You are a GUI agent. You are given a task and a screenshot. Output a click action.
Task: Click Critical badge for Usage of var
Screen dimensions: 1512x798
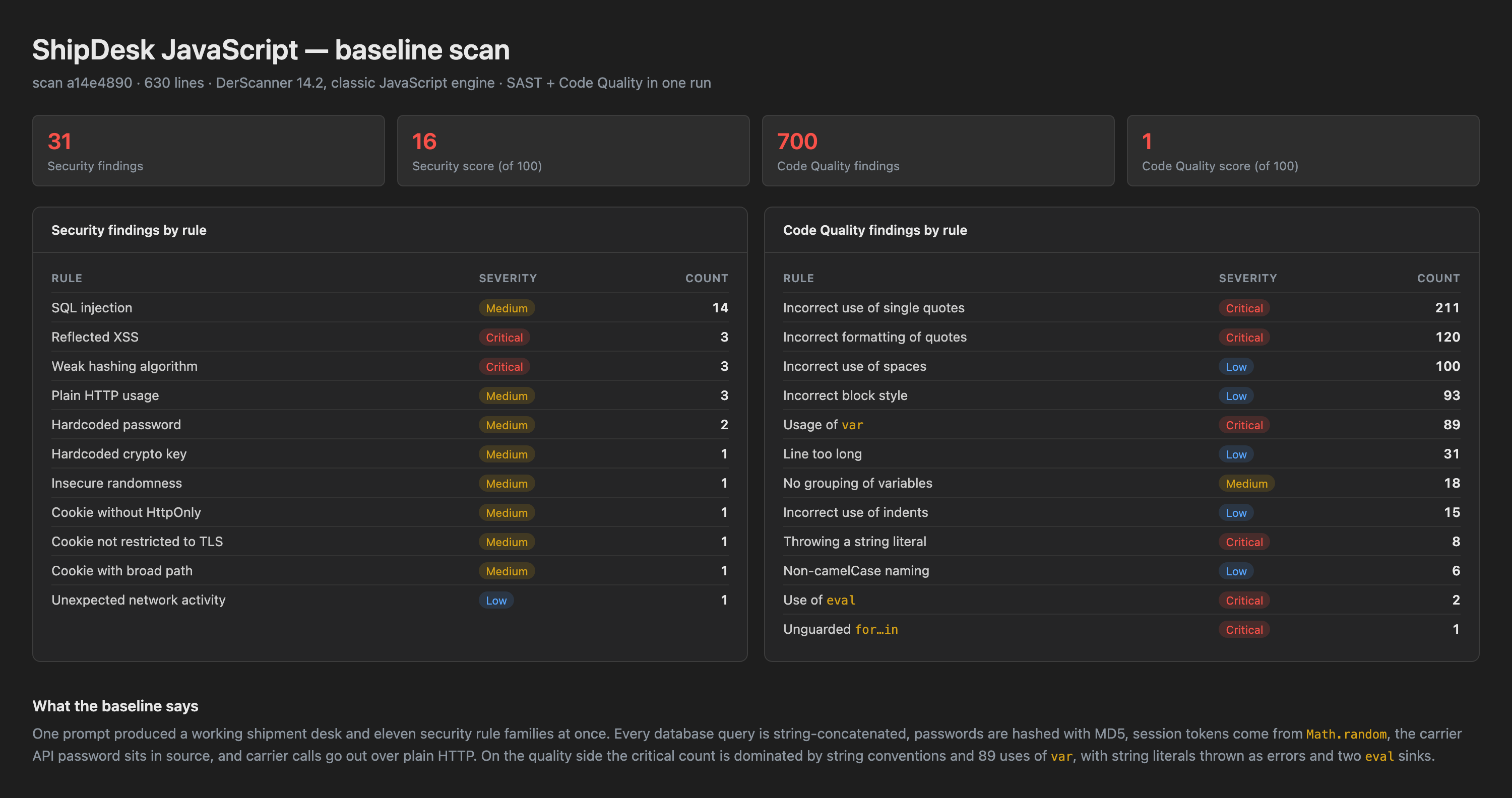coord(1244,425)
